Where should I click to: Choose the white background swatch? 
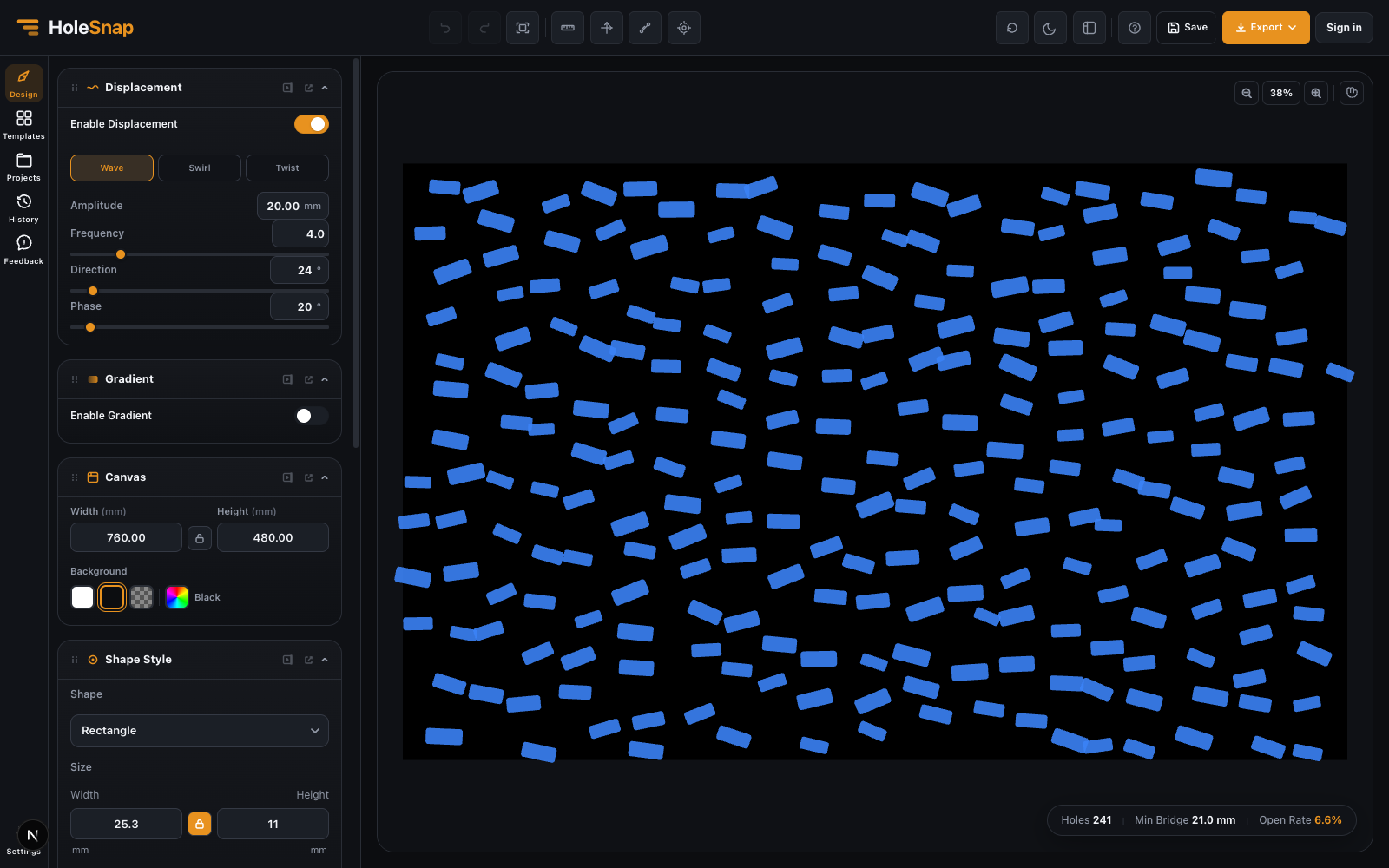tap(82, 597)
